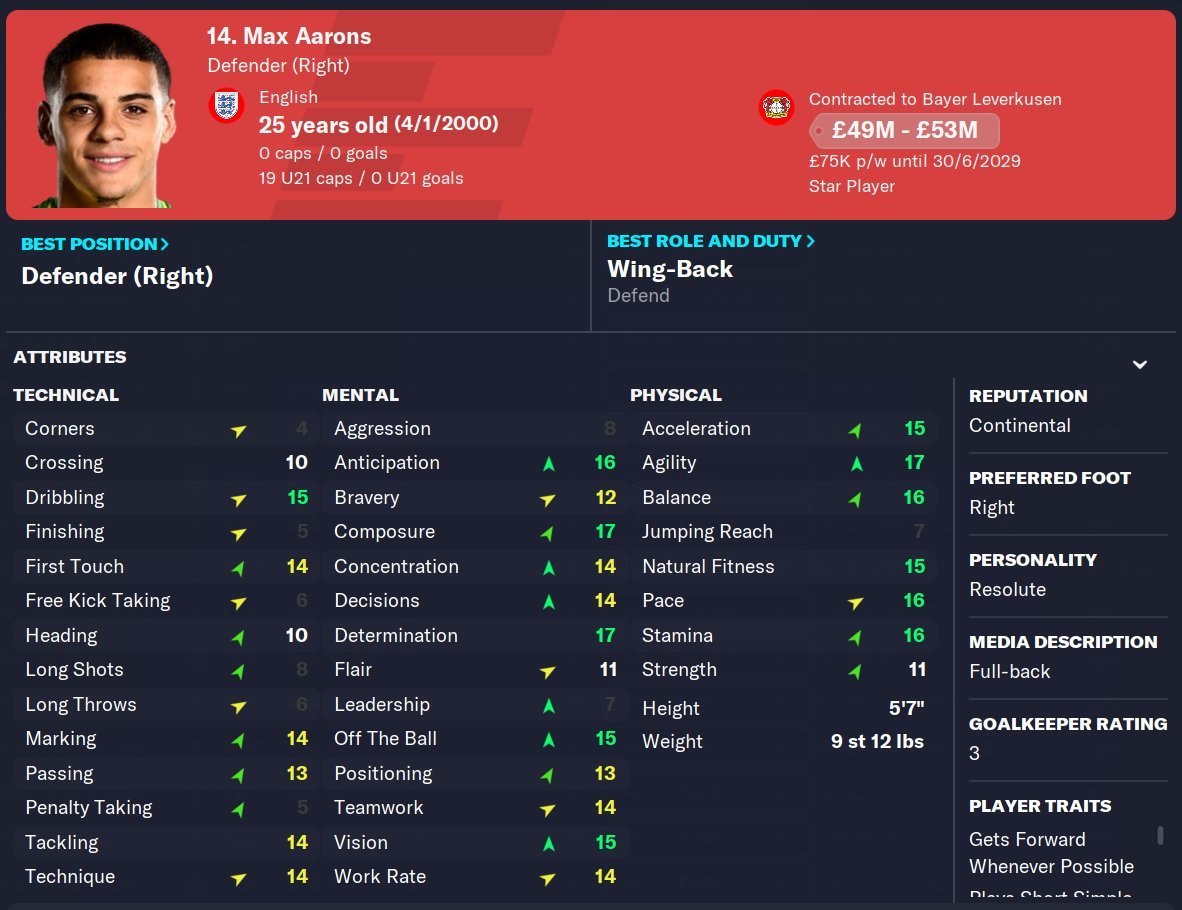Click the Contracted to Bayer Leverkusen text
1182x910 pixels.
[935, 99]
